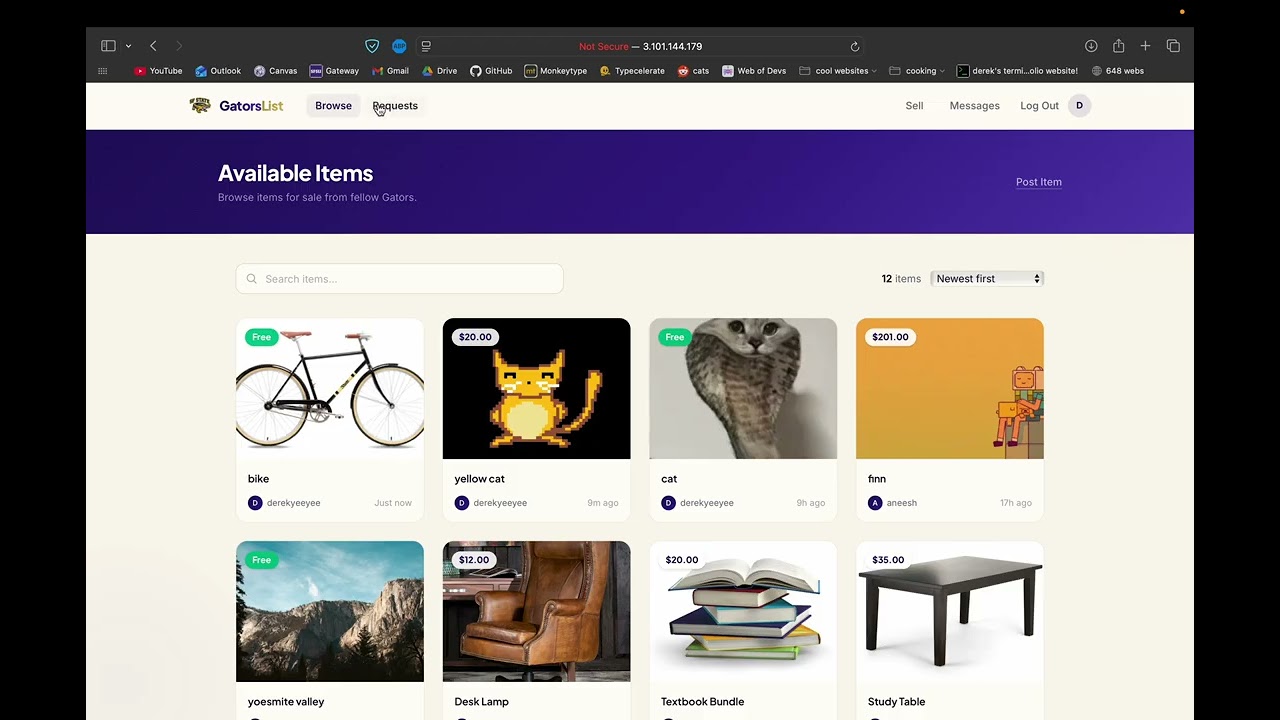Viewport: 1280px width, 720px height.
Task: Click the '12 items' count text
Action: point(901,279)
